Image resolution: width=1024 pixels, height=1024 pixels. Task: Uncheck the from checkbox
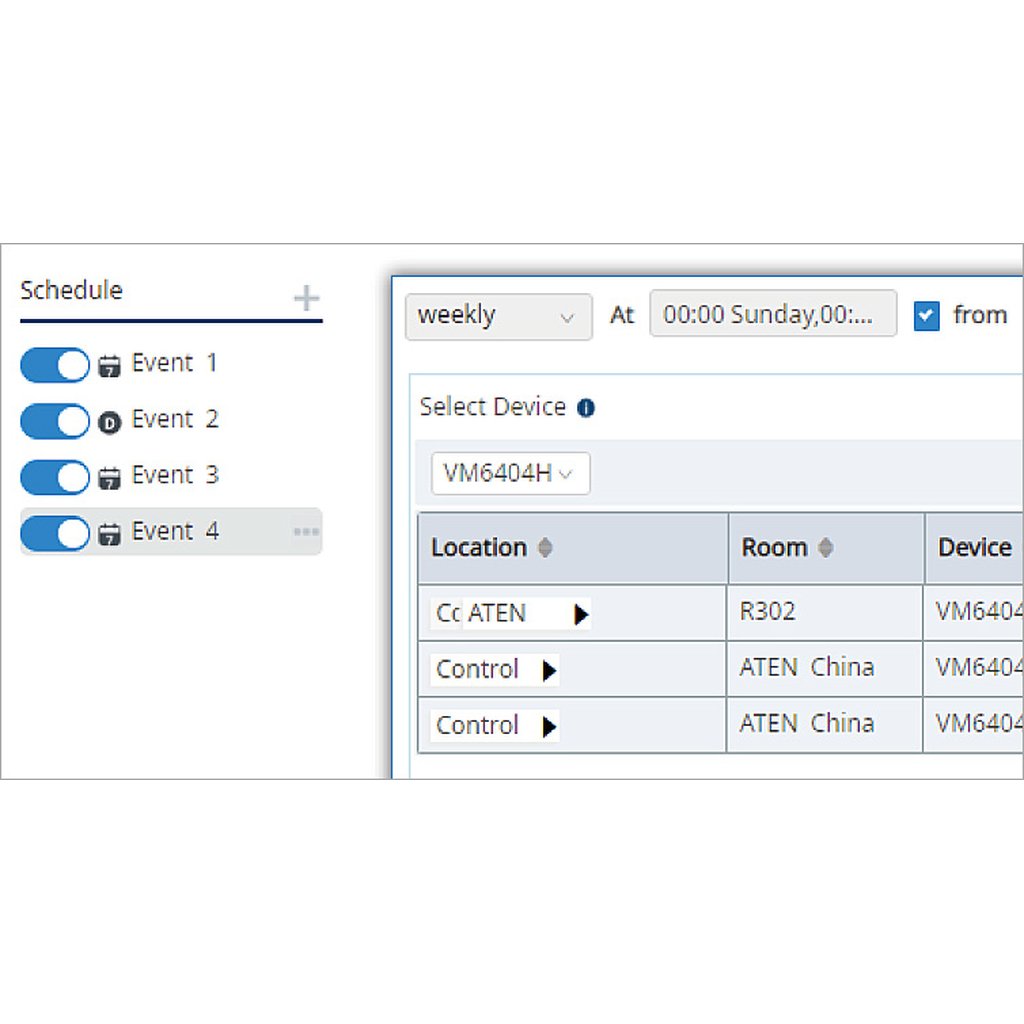coord(926,314)
